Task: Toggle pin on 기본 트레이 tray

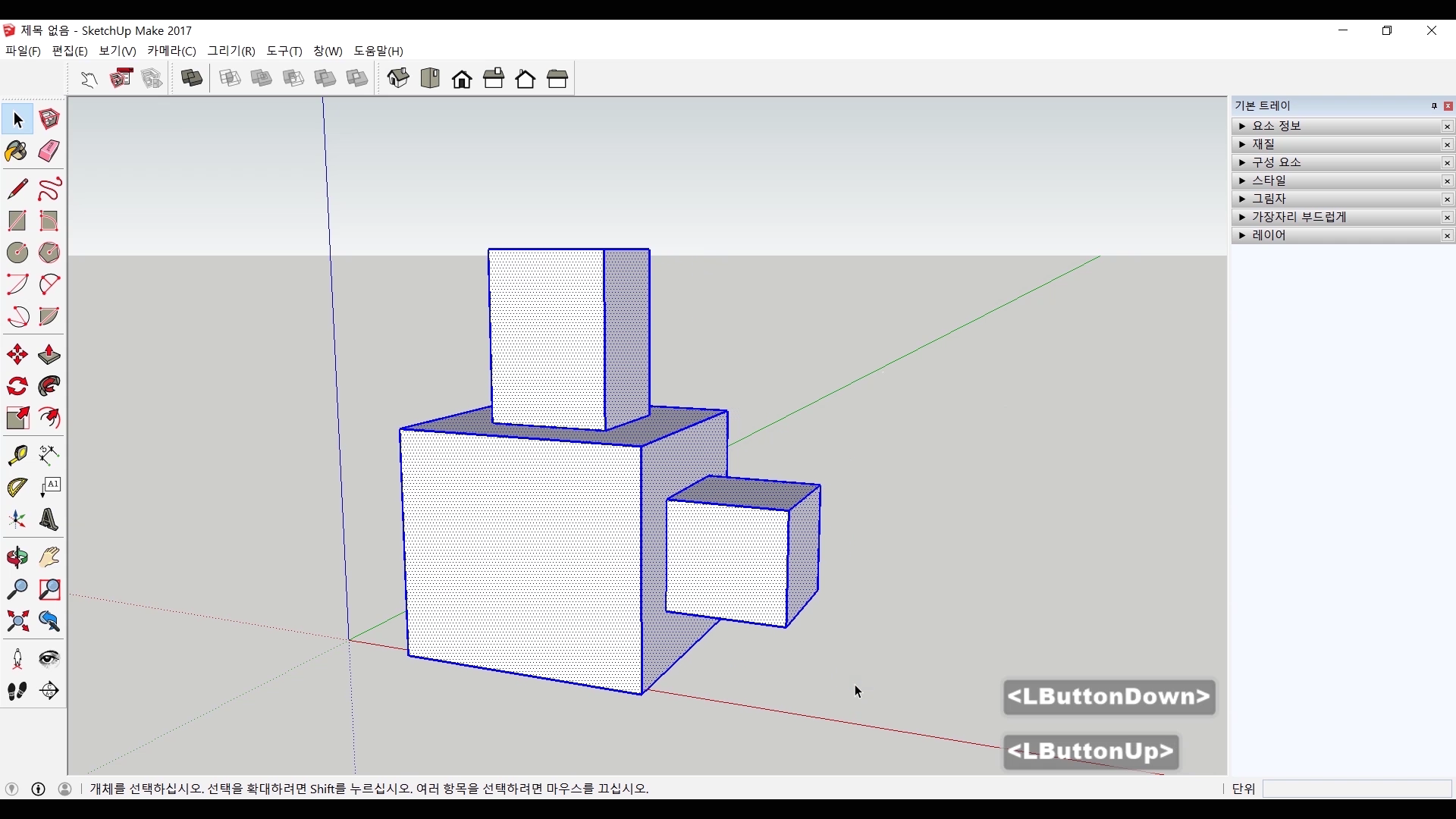Action: pyautogui.click(x=1434, y=106)
